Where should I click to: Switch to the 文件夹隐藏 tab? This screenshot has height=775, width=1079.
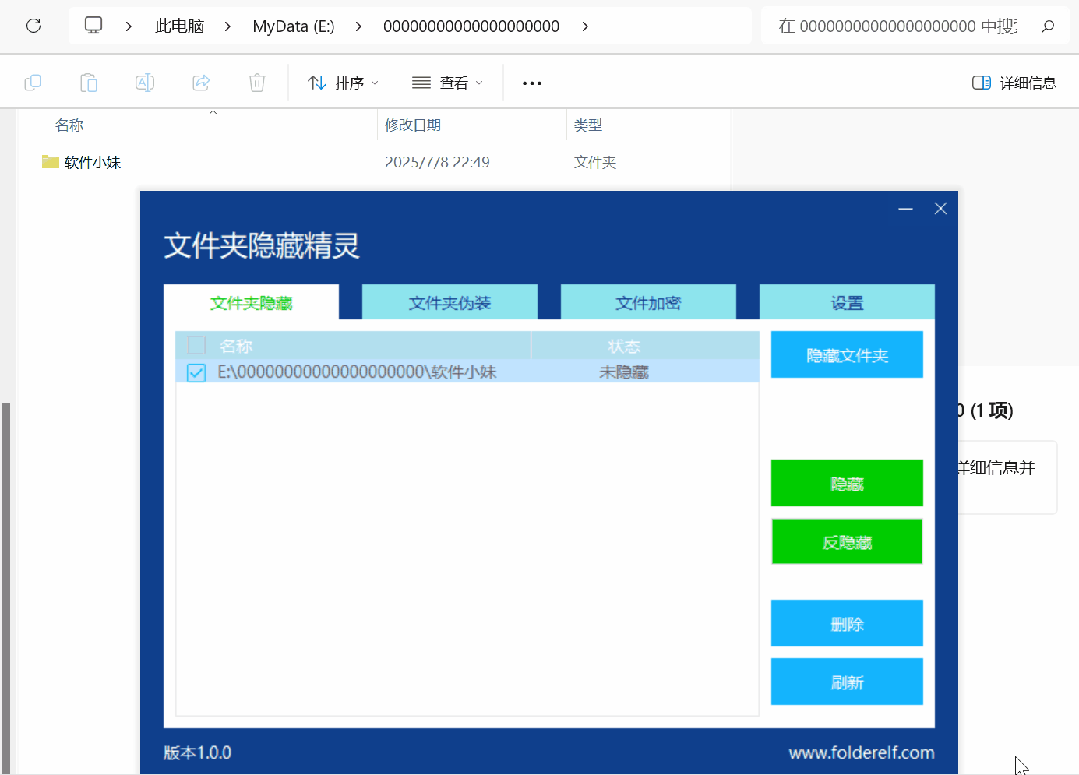pos(251,302)
